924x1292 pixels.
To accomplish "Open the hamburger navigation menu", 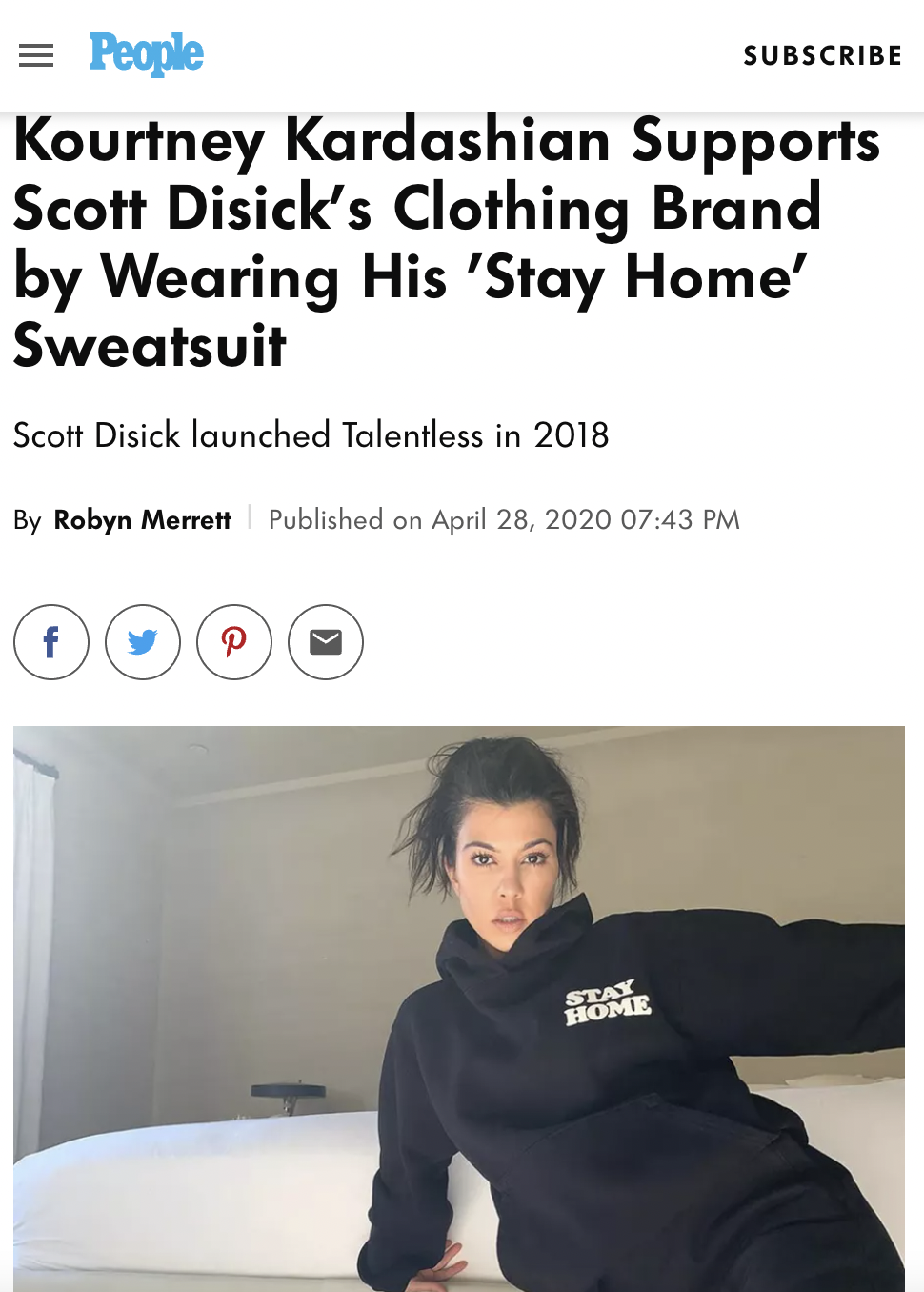I will (x=36, y=55).
